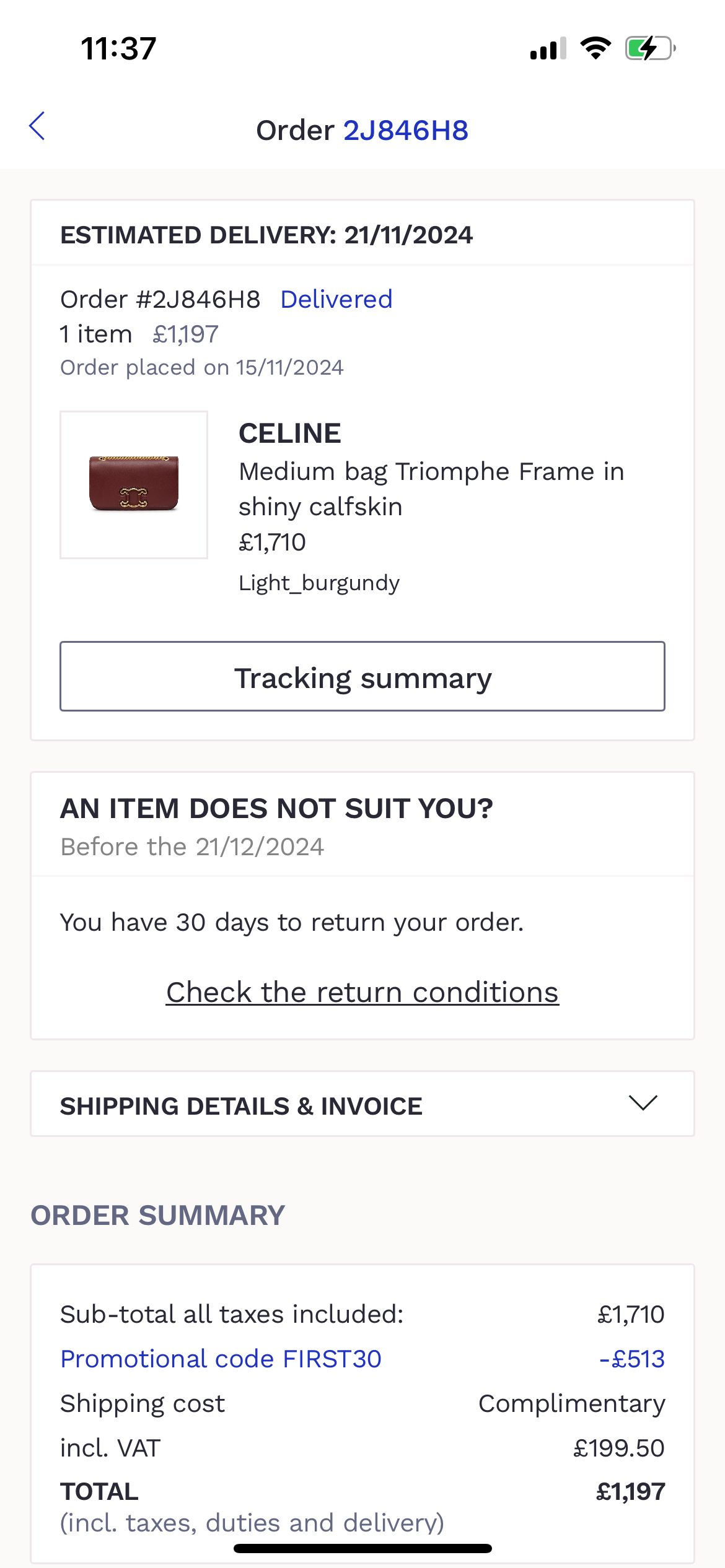Tap the Medium bag Triomphe Frame title

pyautogui.click(x=431, y=489)
